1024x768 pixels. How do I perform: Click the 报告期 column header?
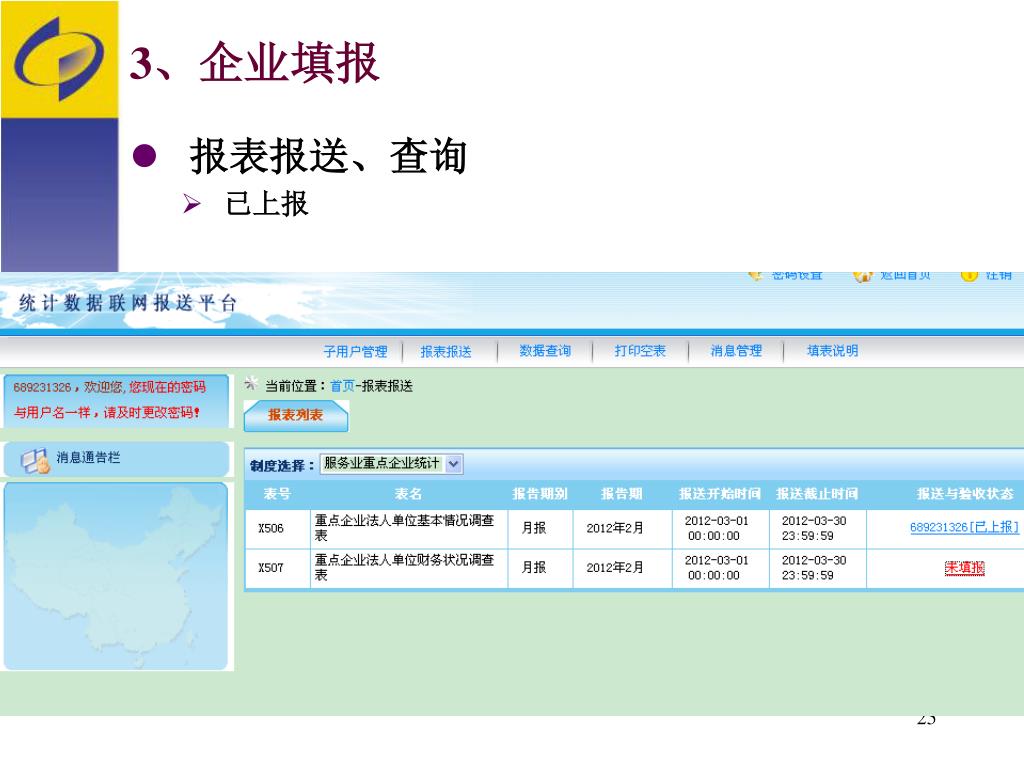coord(622,494)
